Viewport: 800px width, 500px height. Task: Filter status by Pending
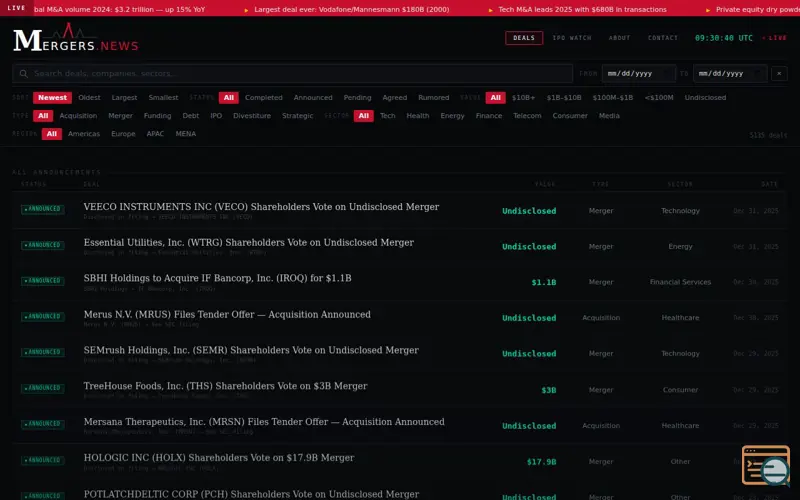(357, 97)
